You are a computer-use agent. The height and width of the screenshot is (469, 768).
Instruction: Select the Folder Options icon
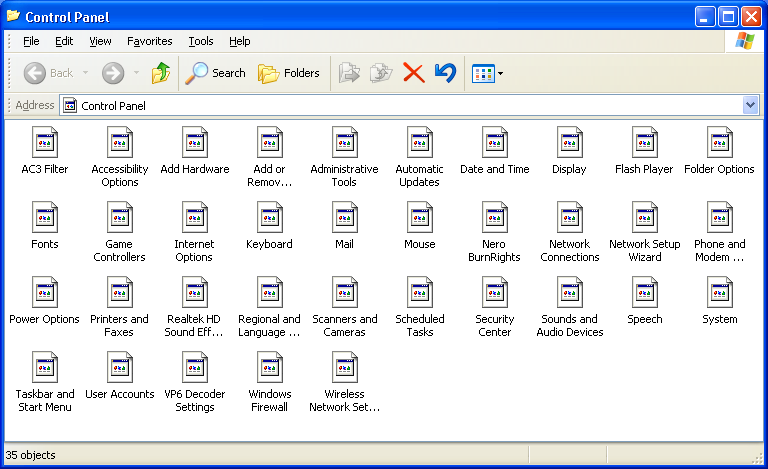pos(720,142)
